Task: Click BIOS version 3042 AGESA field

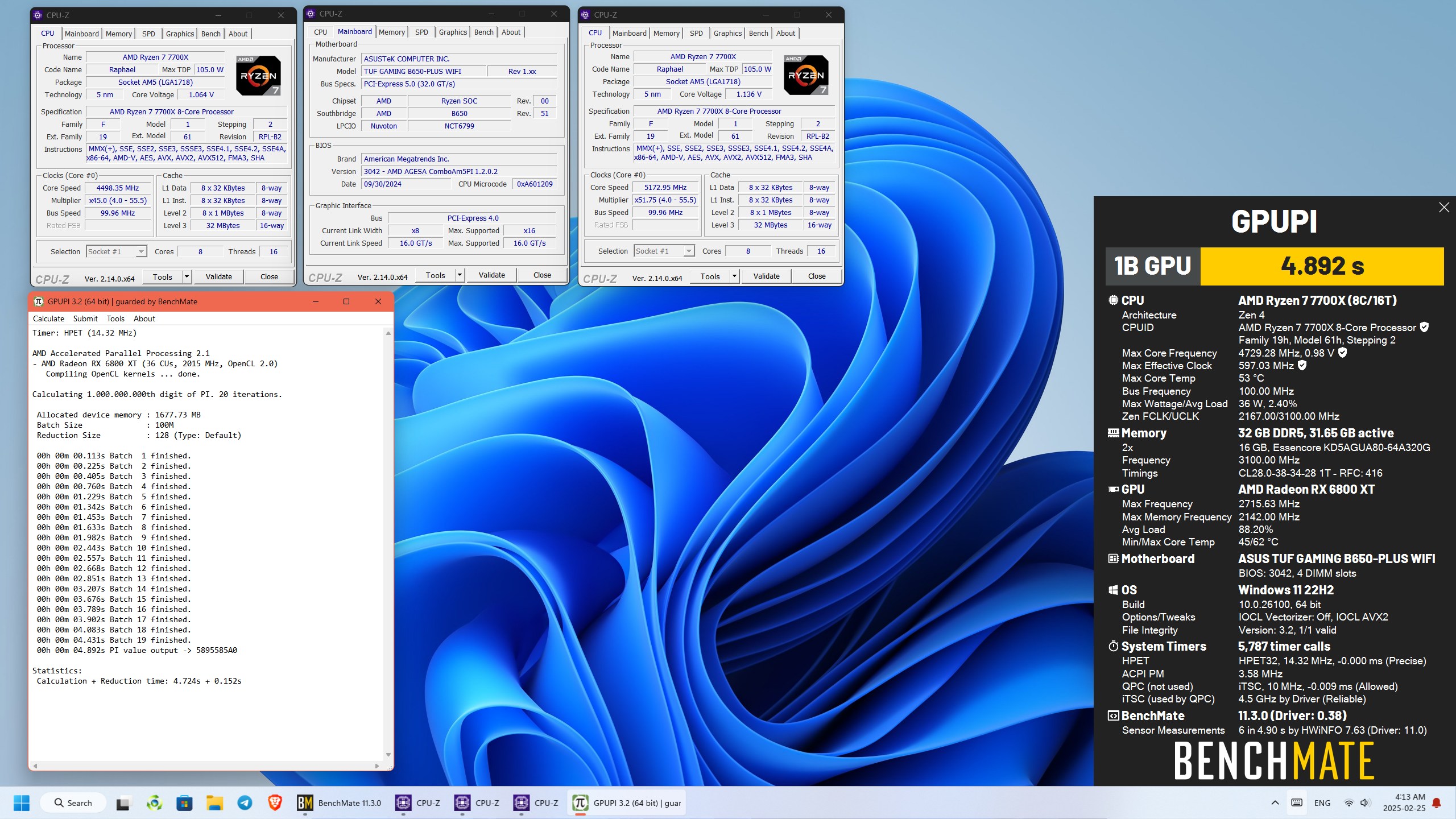Action: (x=460, y=172)
